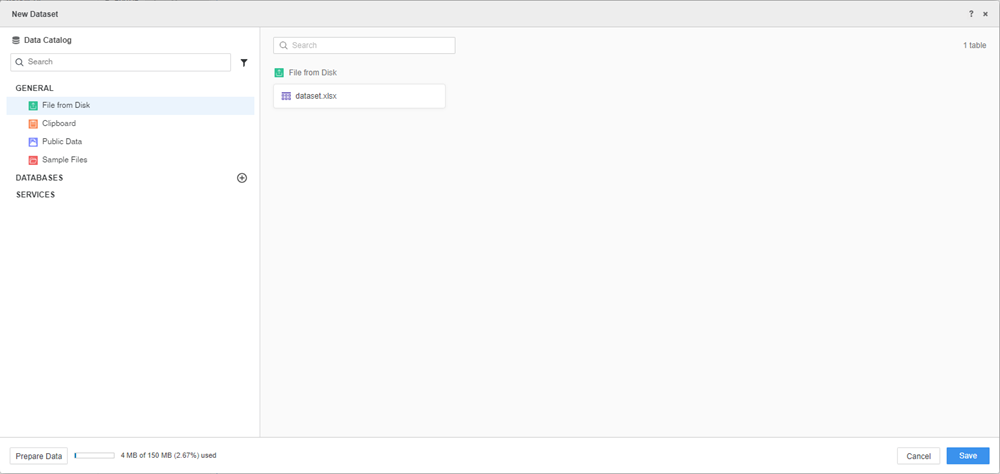Close the New Dataset dialog
This screenshot has width=1000, height=474.
coord(985,14)
